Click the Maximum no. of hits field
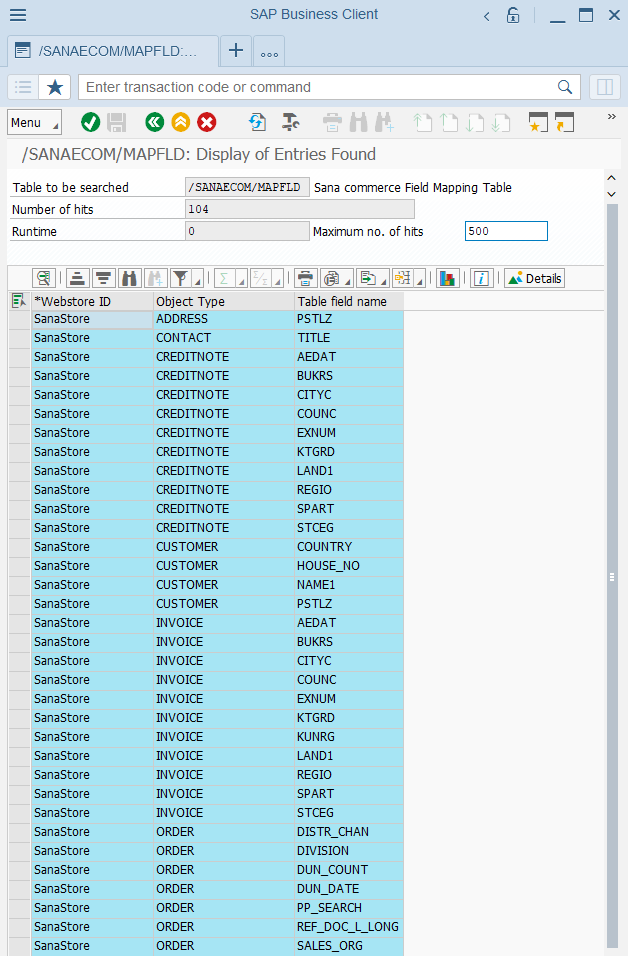The width and height of the screenshot is (628, 956). tap(506, 231)
